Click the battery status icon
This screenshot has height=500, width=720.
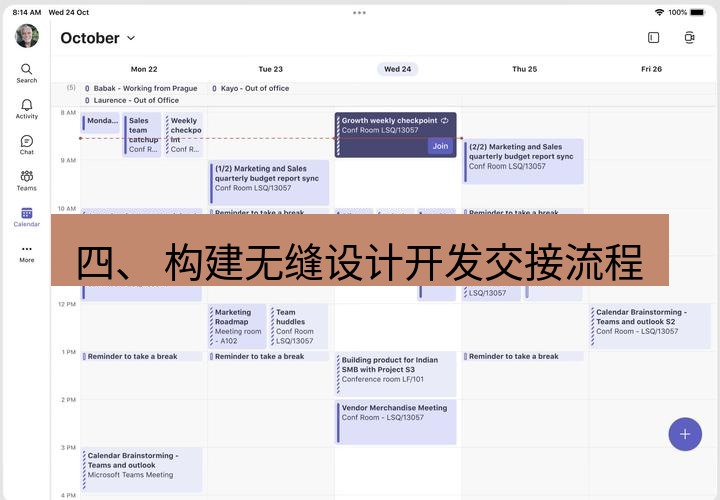[x=698, y=12]
